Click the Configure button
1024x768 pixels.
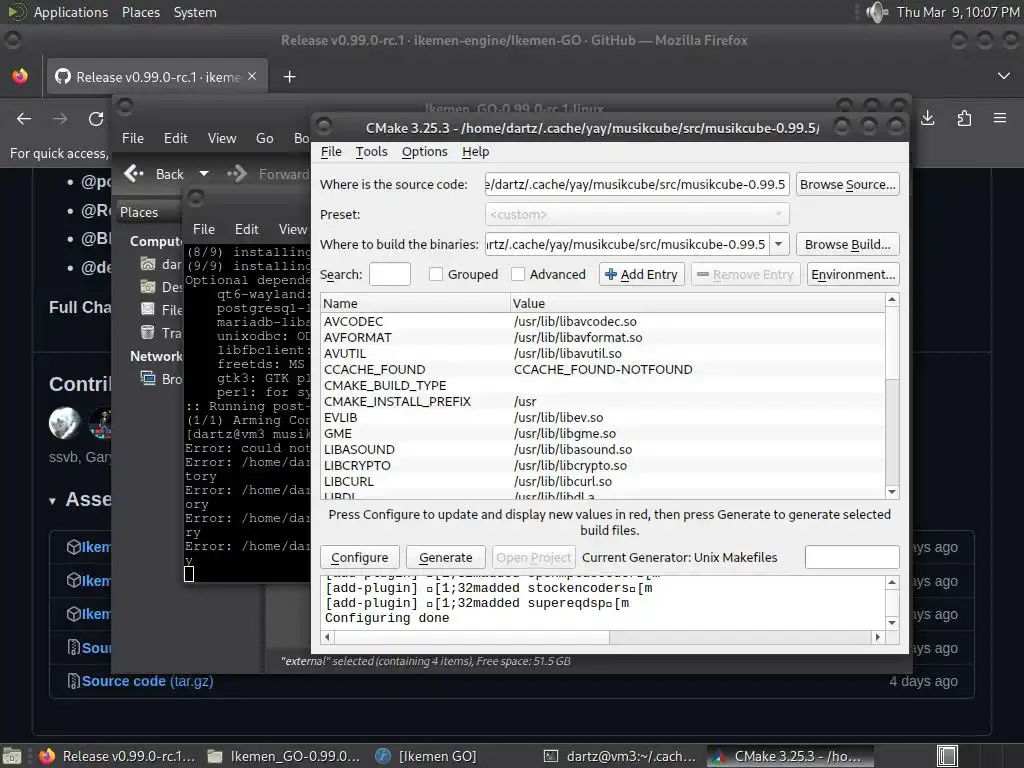[359, 557]
